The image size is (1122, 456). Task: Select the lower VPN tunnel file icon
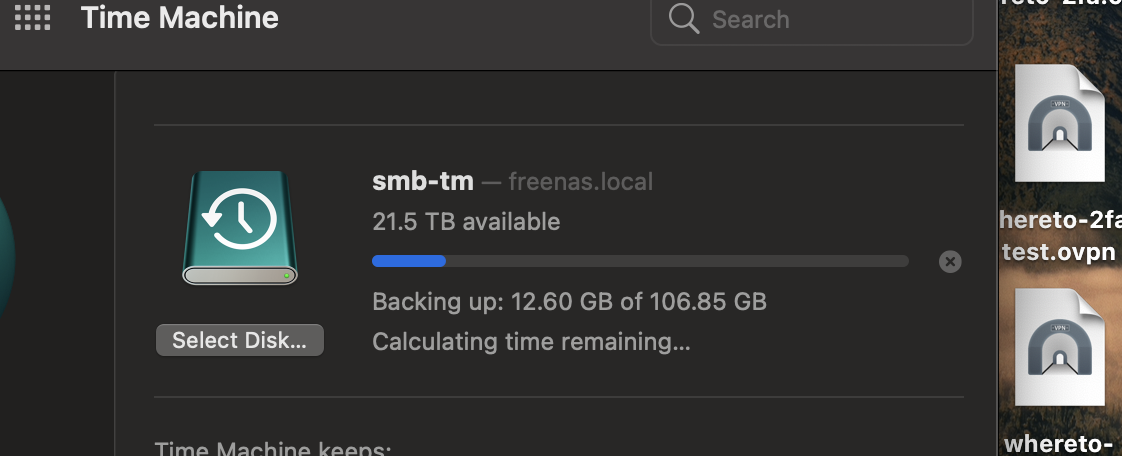[1060, 347]
